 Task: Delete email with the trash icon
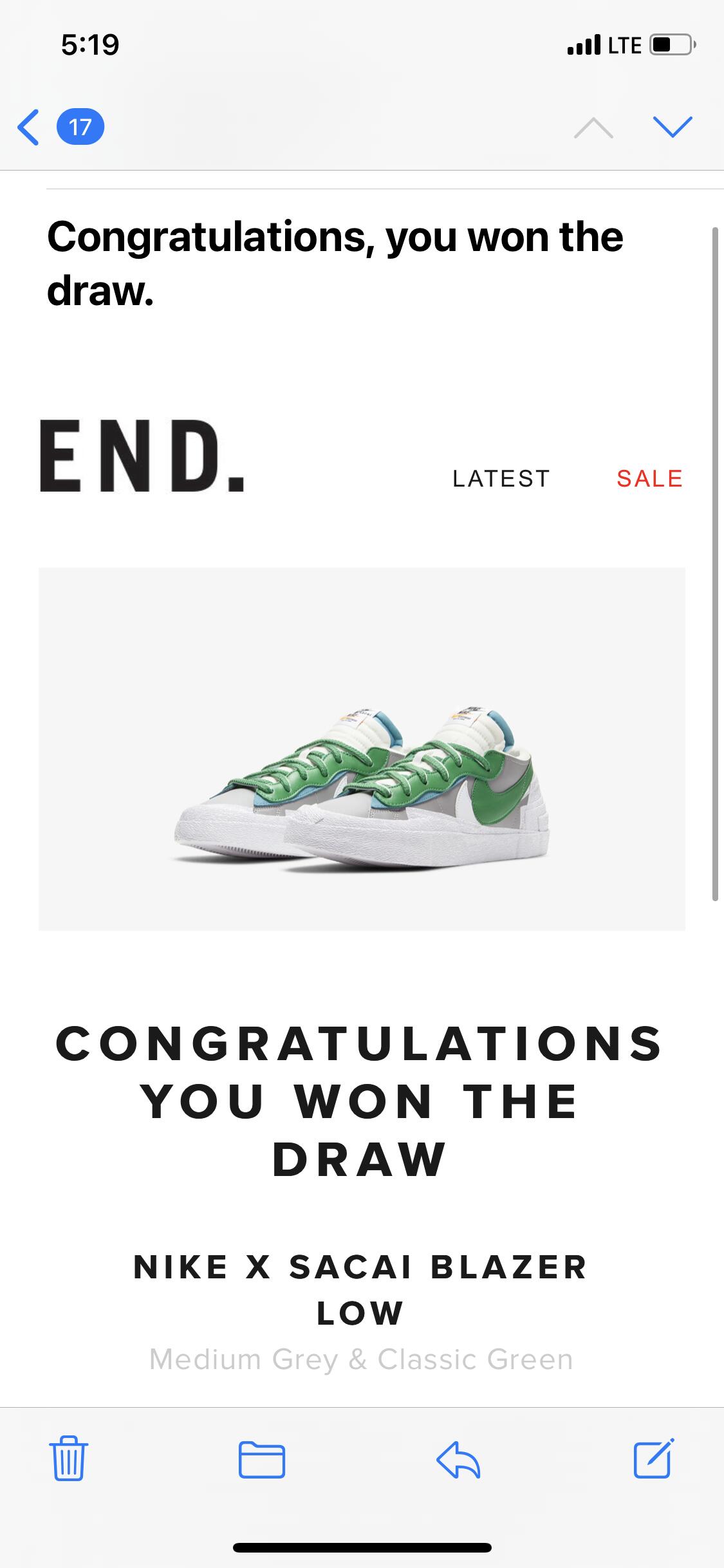click(68, 1459)
